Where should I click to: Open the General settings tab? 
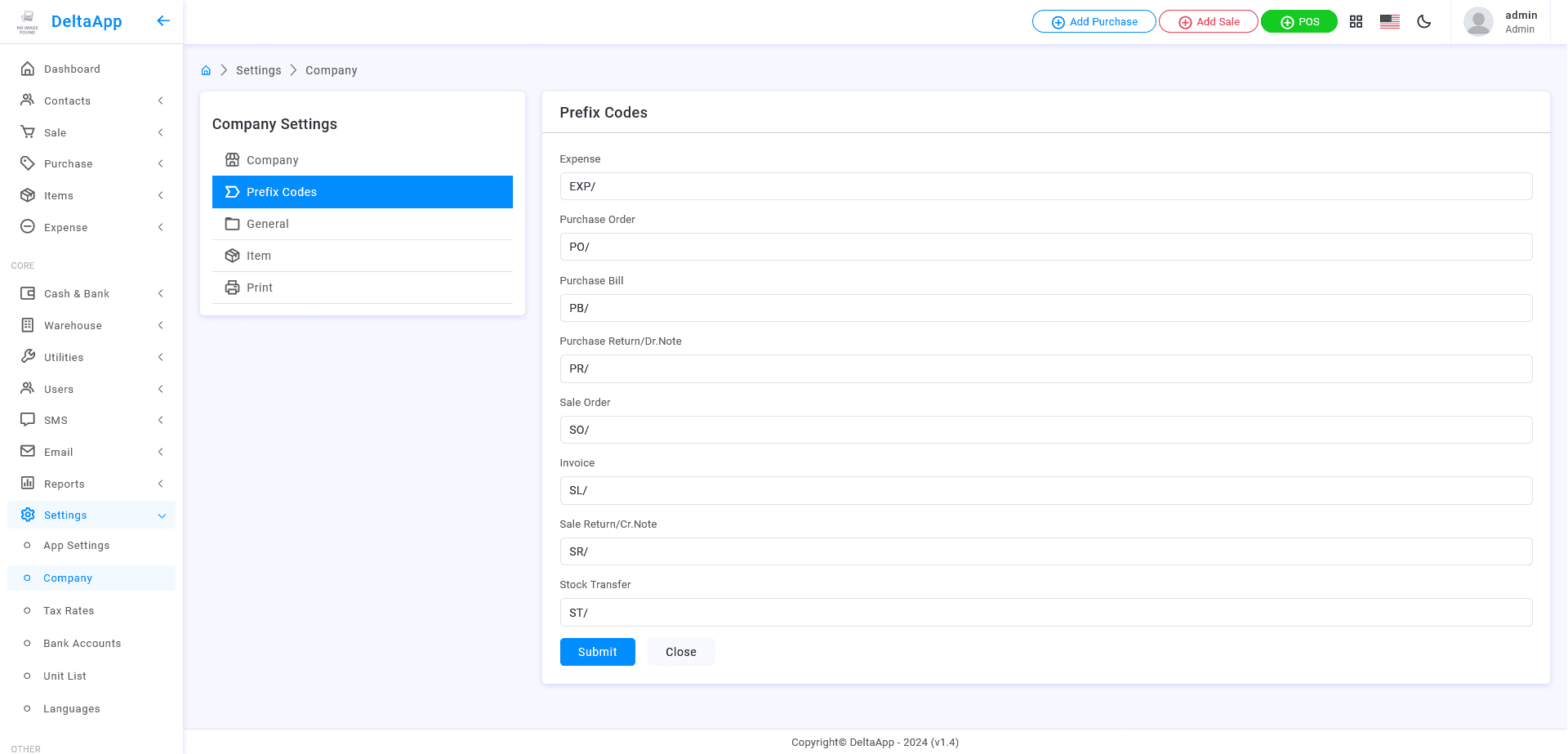click(x=363, y=224)
